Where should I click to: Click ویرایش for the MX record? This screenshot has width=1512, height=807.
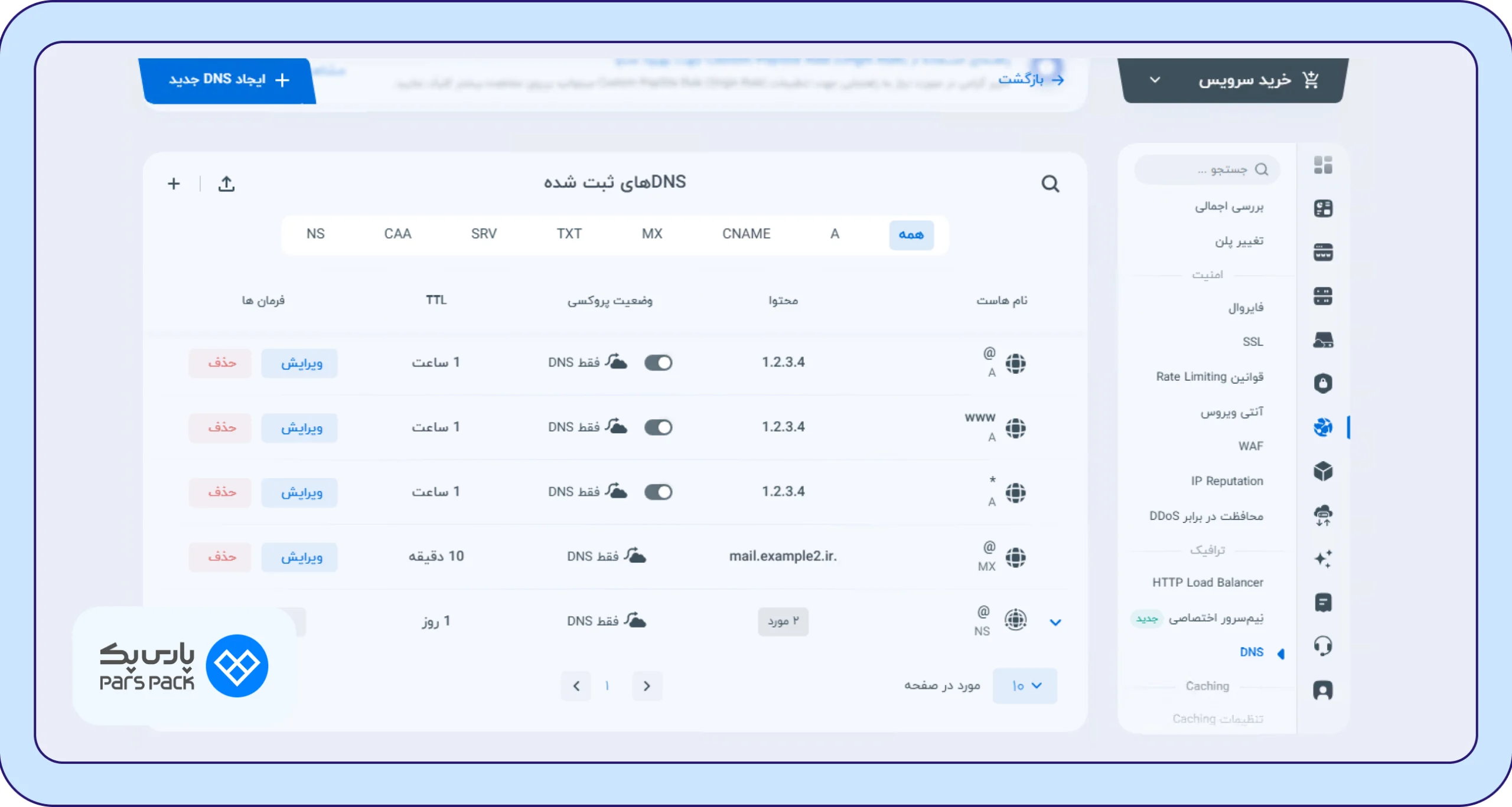pyautogui.click(x=300, y=557)
